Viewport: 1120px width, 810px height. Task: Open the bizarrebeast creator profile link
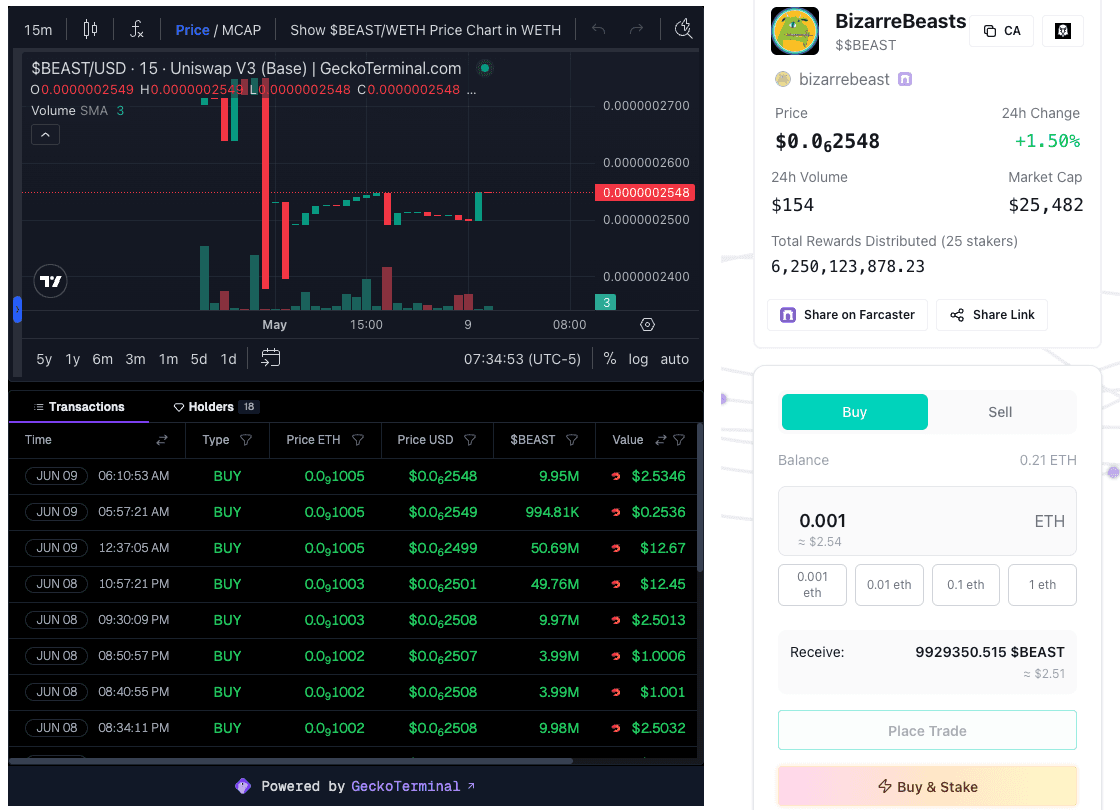tap(844, 79)
